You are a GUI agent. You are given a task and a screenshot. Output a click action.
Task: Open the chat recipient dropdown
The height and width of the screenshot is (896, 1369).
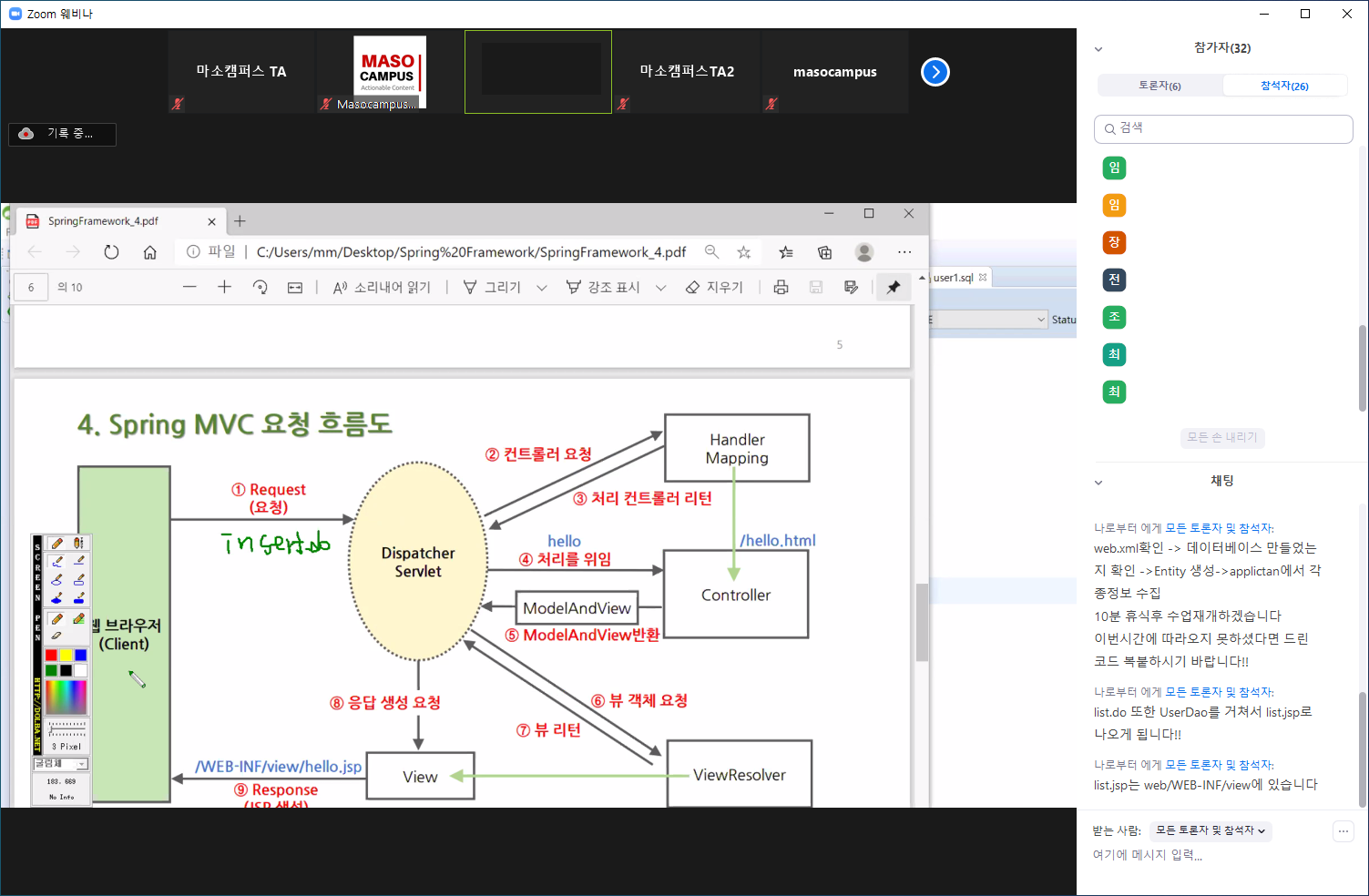click(x=1210, y=830)
